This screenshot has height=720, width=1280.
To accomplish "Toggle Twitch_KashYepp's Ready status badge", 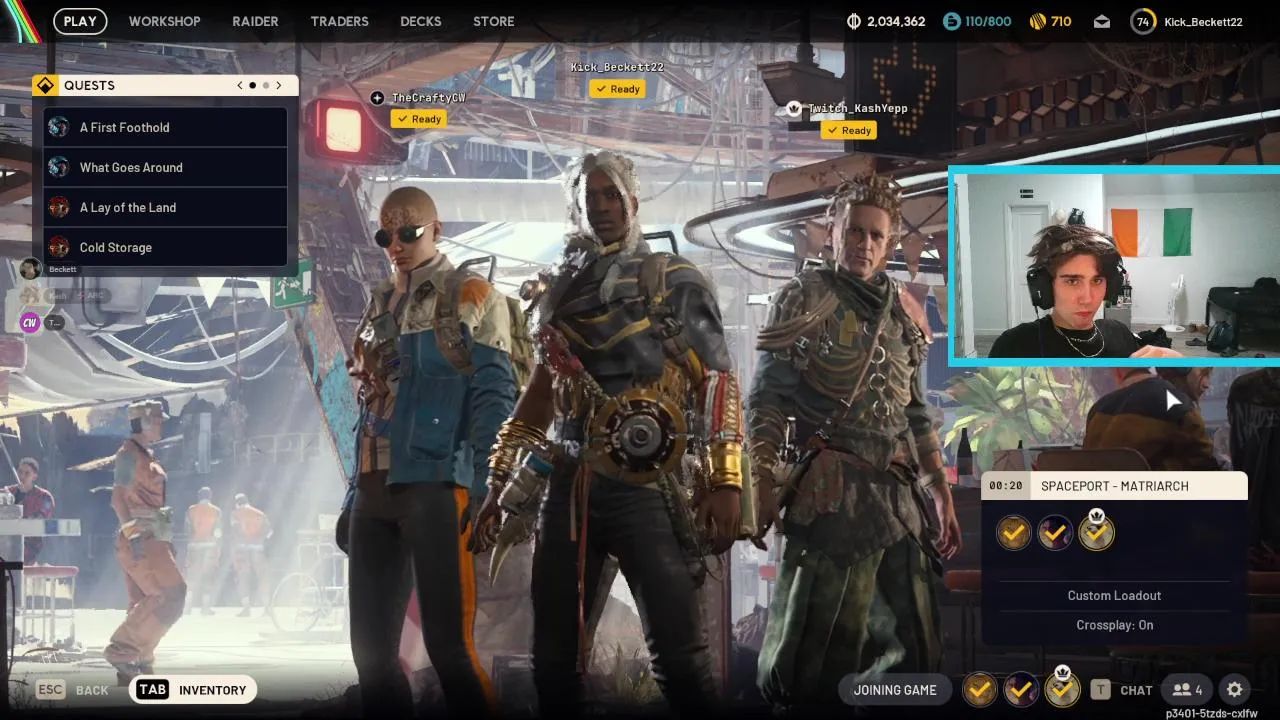I will pyautogui.click(x=848, y=130).
